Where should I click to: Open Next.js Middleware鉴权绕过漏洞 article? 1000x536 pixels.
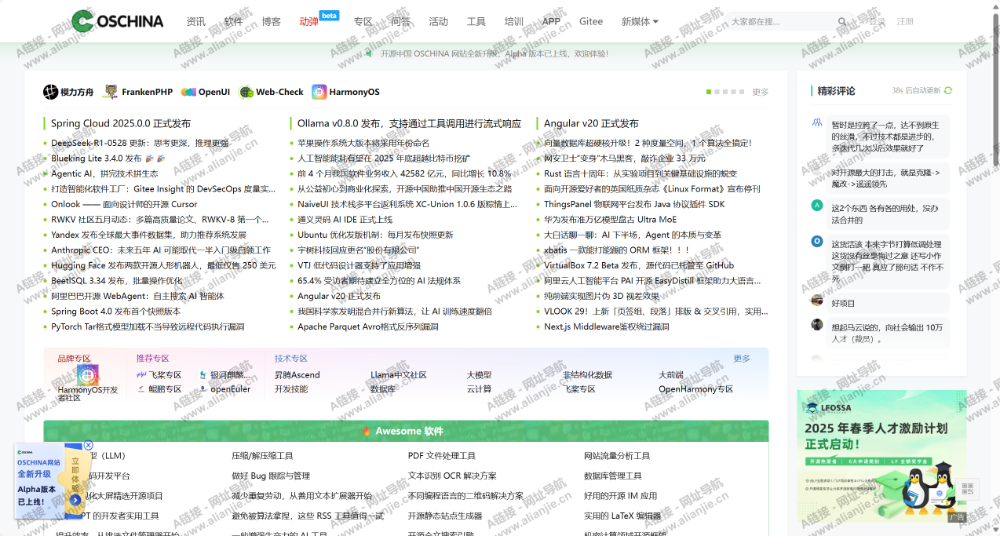pyautogui.click(x=606, y=327)
